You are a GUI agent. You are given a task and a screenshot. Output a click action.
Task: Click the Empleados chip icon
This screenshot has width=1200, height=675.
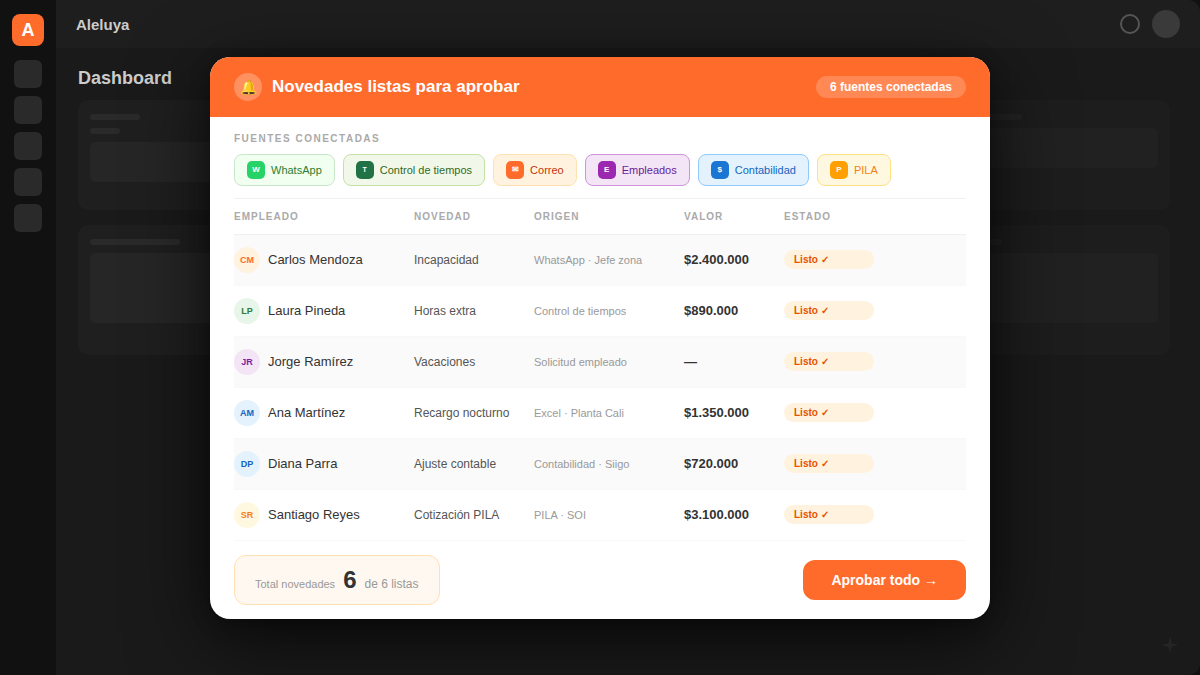coord(605,170)
